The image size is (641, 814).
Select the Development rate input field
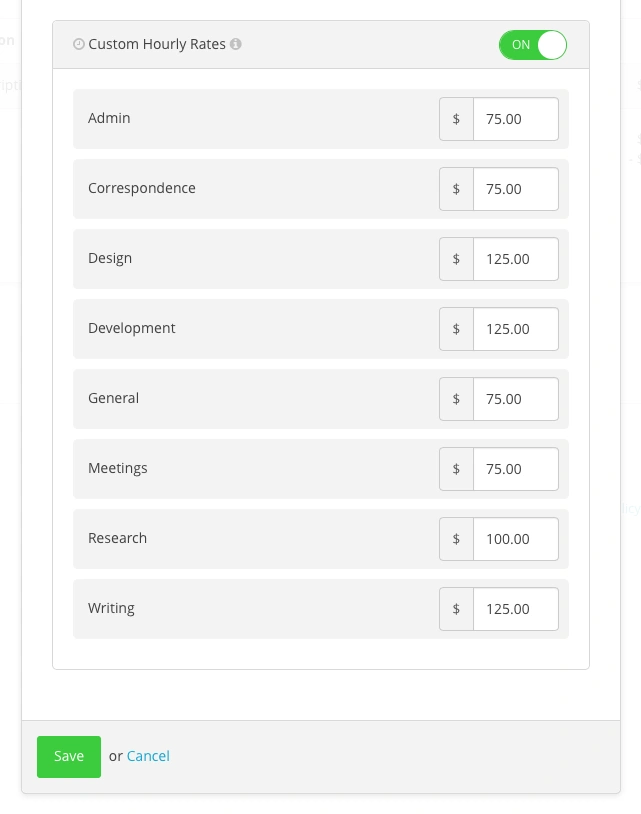515,328
